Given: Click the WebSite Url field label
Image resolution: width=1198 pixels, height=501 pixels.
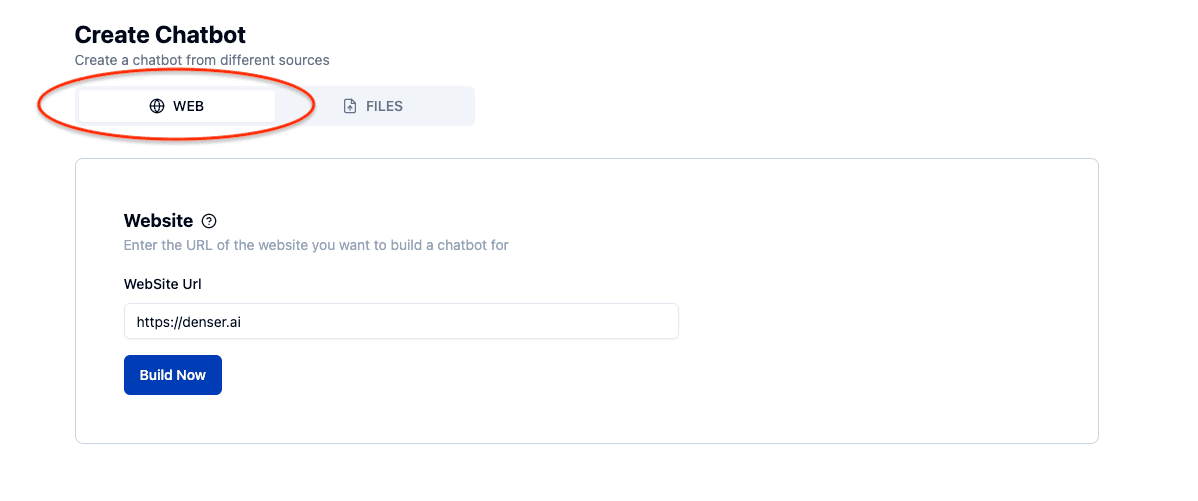Looking at the screenshot, I should pos(163,284).
